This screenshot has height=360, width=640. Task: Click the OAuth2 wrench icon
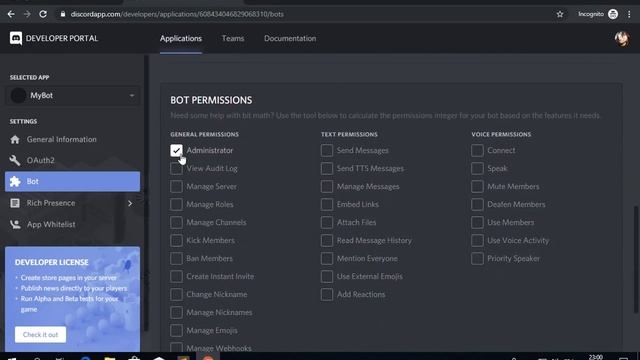[x=15, y=160]
